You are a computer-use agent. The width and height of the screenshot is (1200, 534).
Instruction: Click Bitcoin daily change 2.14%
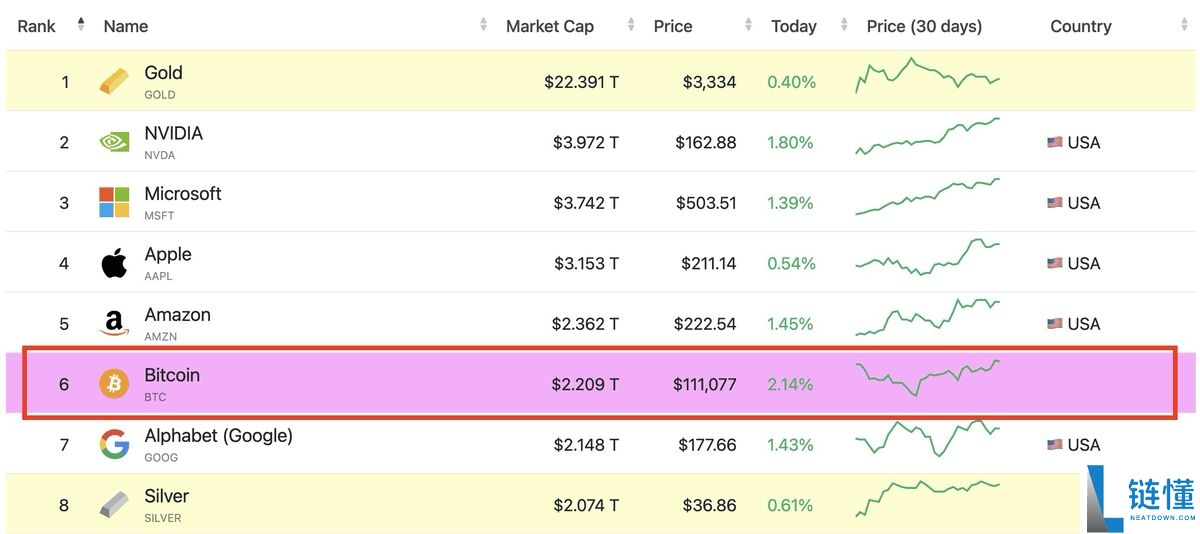[x=790, y=384]
